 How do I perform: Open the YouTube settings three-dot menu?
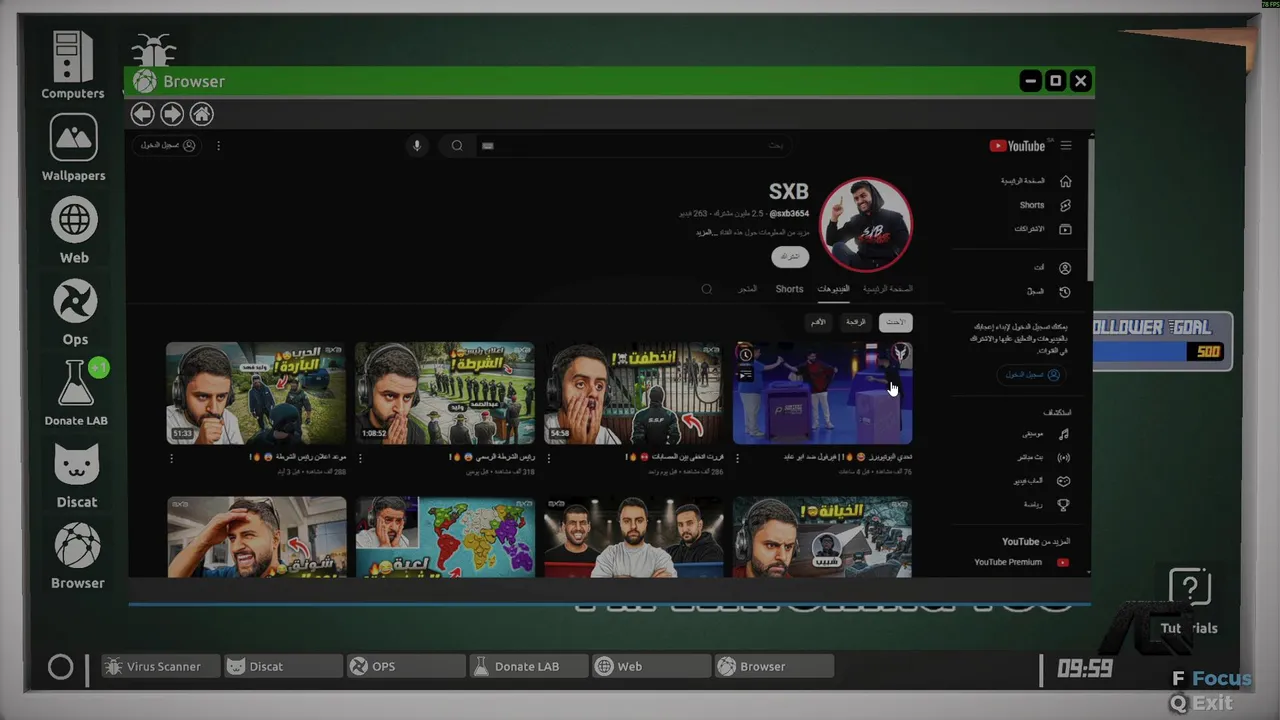pyautogui.click(x=218, y=146)
